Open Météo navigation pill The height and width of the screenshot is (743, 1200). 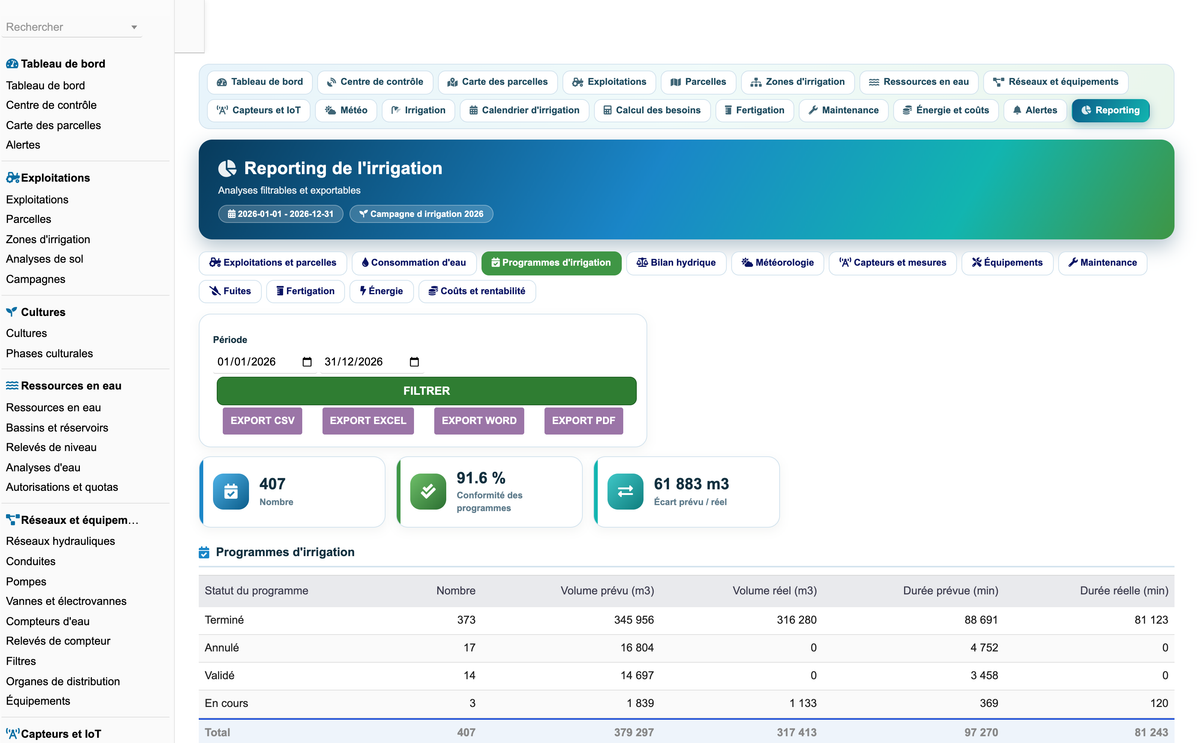tap(346, 110)
